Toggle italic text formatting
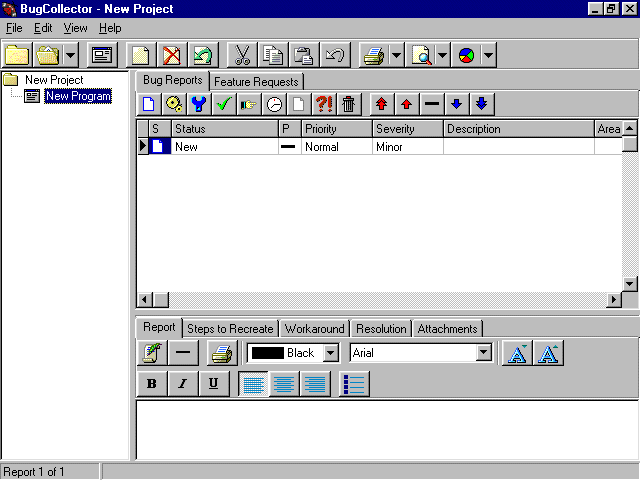Viewport: 640px width, 480px height. pos(182,384)
